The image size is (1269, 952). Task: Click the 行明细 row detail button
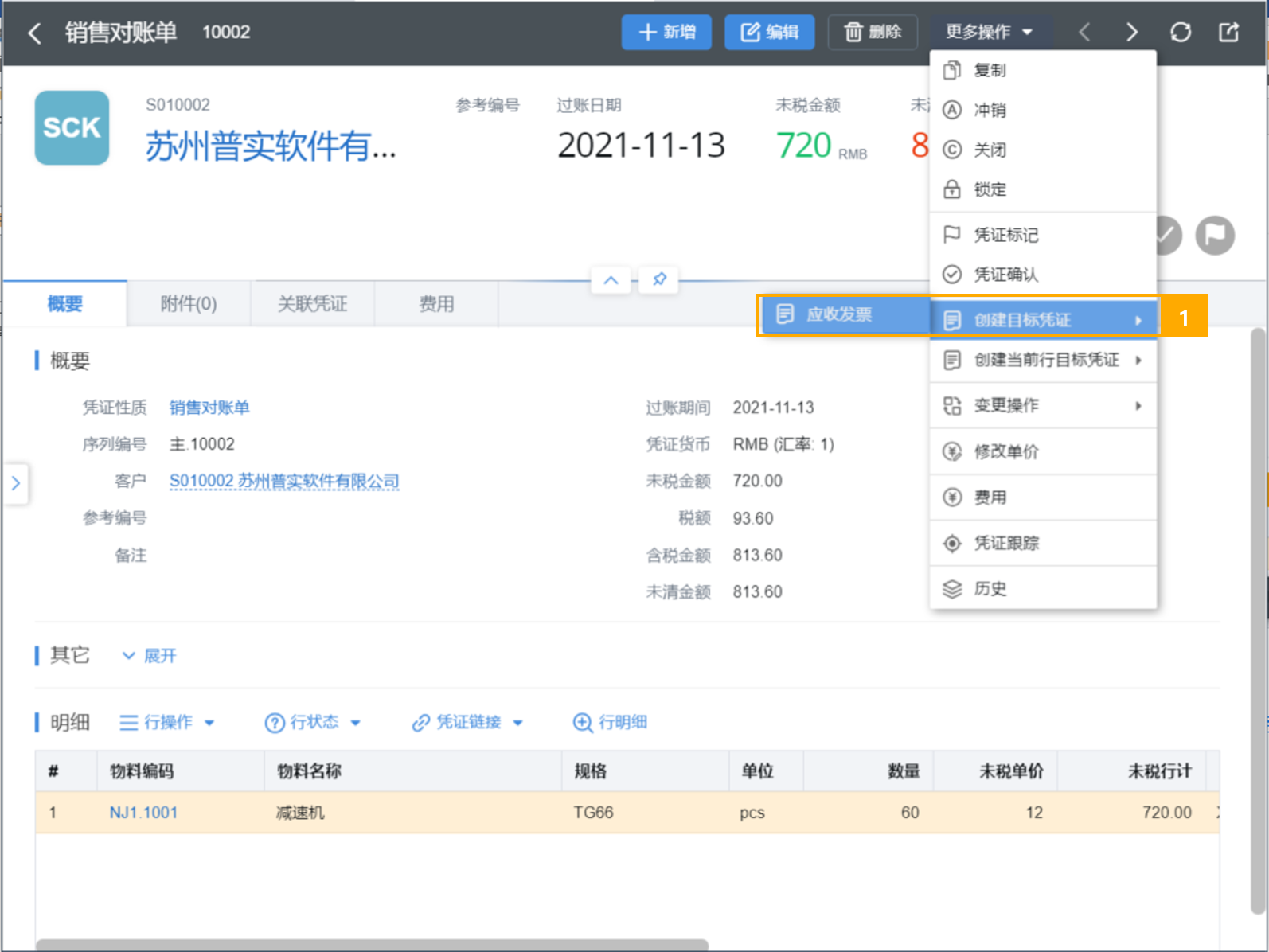pos(610,722)
